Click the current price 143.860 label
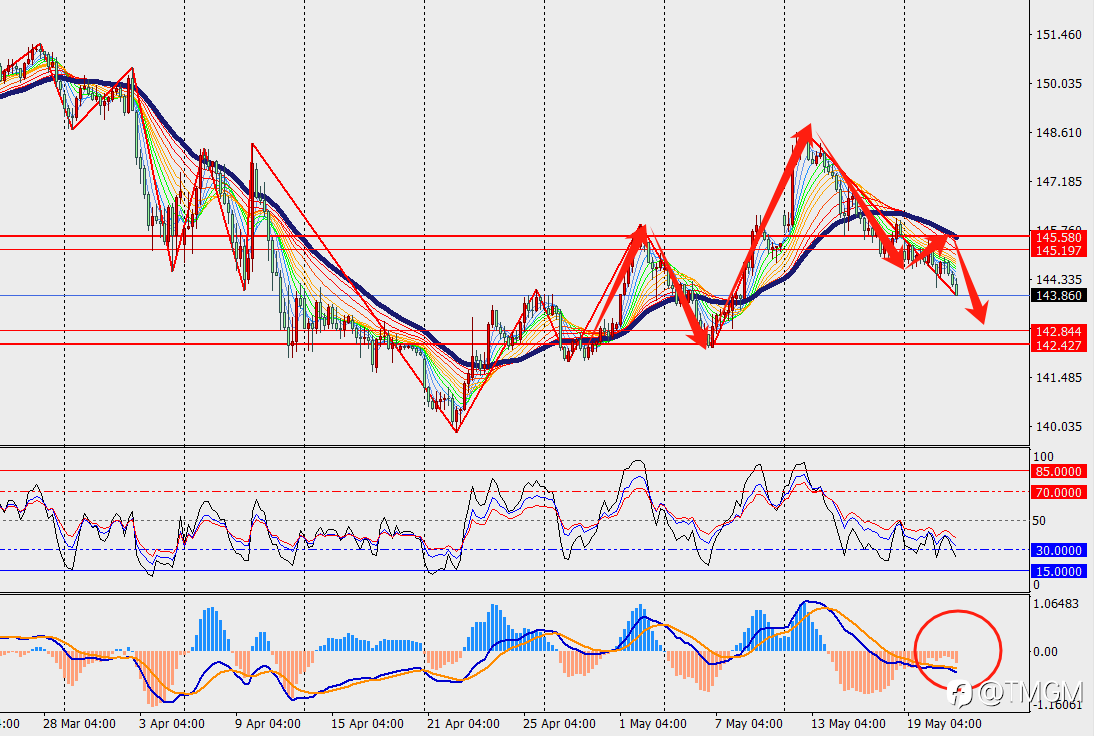The image size is (1095, 736). (x=1058, y=295)
